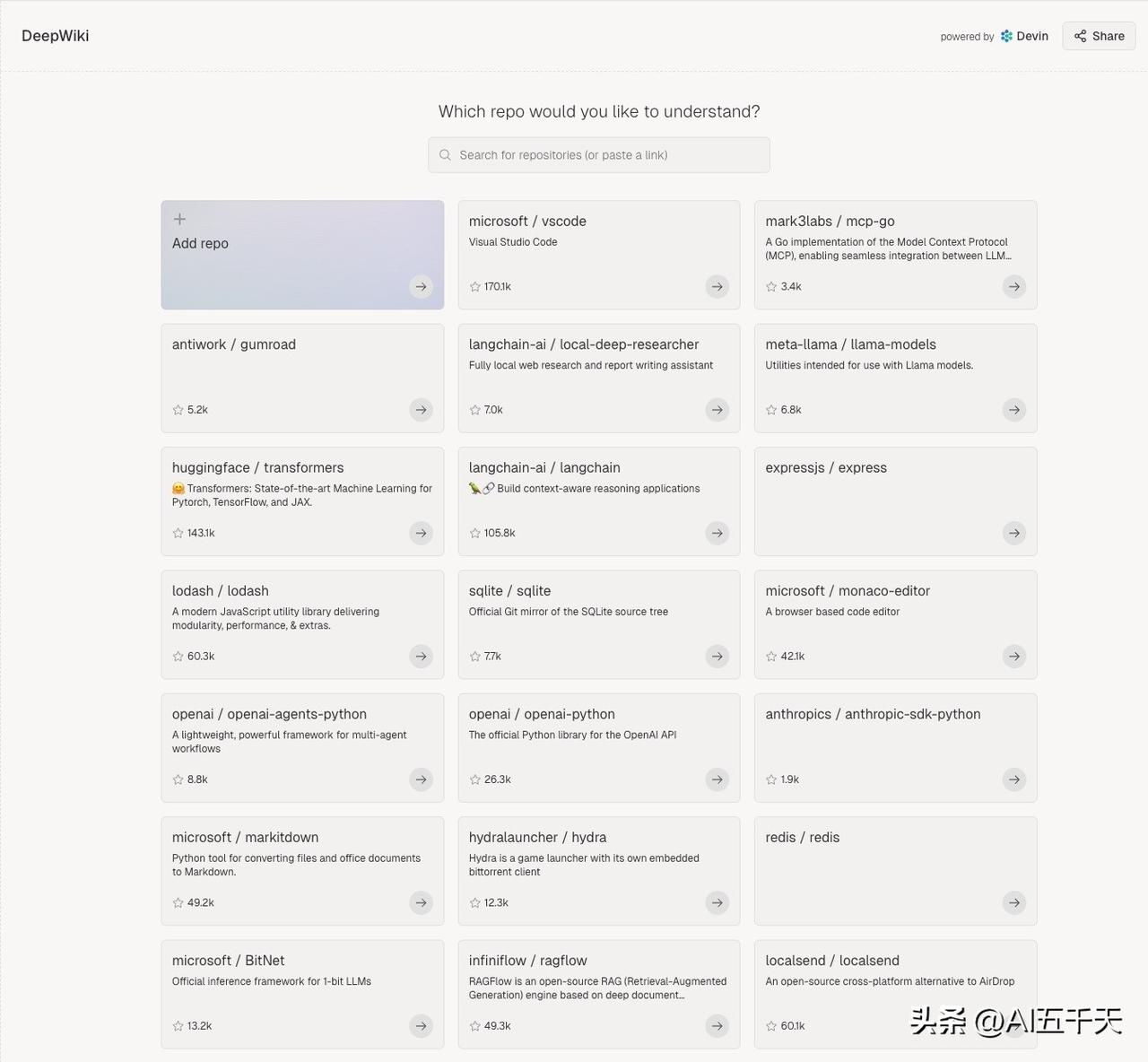The height and width of the screenshot is (1062, 1148).
Task: Click the star icon on vscode card
Action: tap(474, 287)
